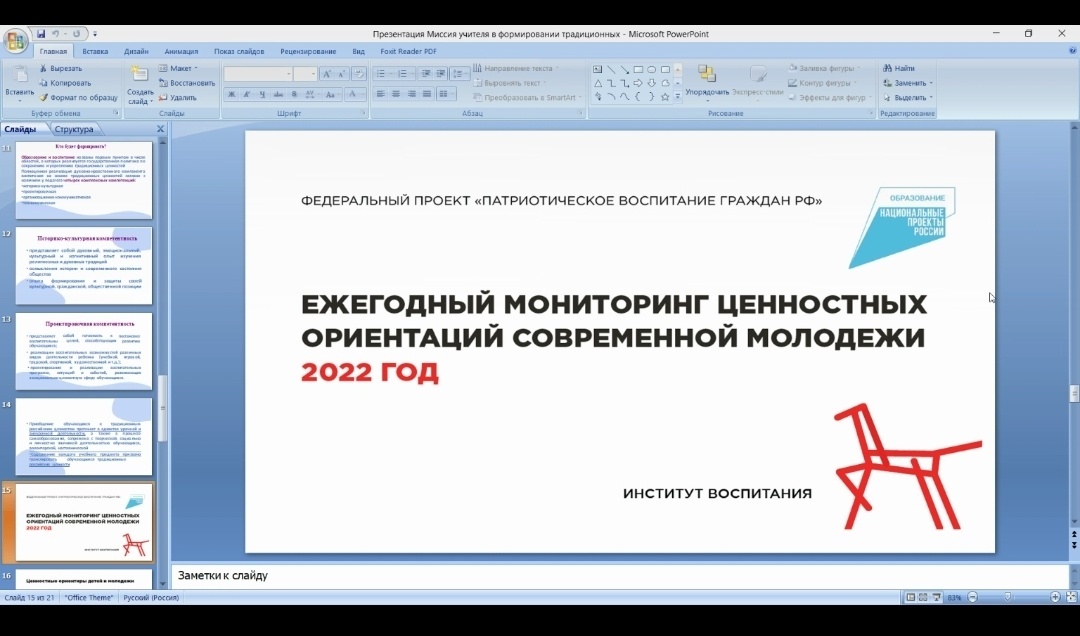This screenshot has height=636, width=1080.
Task: Open the round Office button menu
Action: pos(15,40)
